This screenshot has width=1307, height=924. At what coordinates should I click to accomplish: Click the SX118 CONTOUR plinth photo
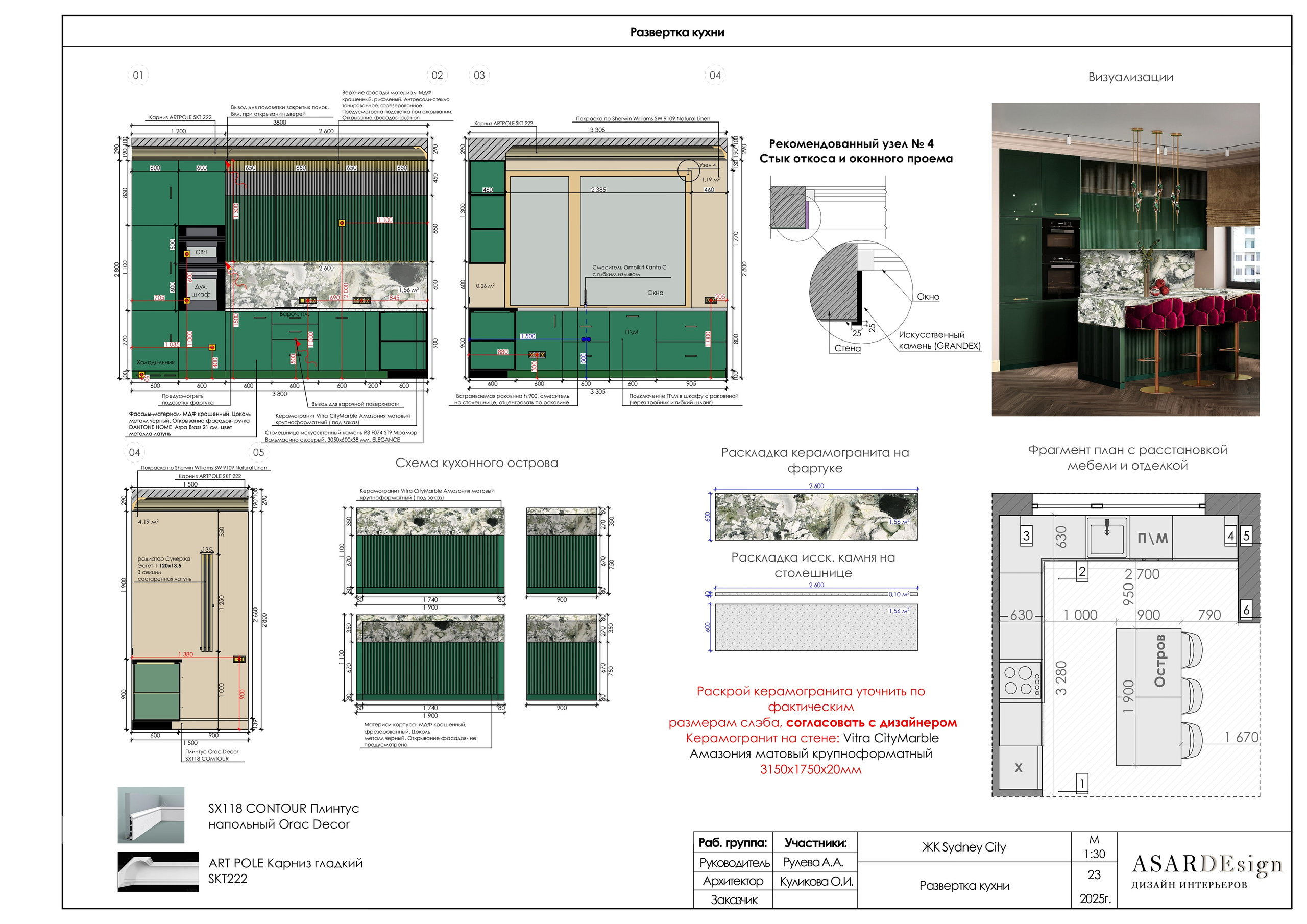(151, 815)
